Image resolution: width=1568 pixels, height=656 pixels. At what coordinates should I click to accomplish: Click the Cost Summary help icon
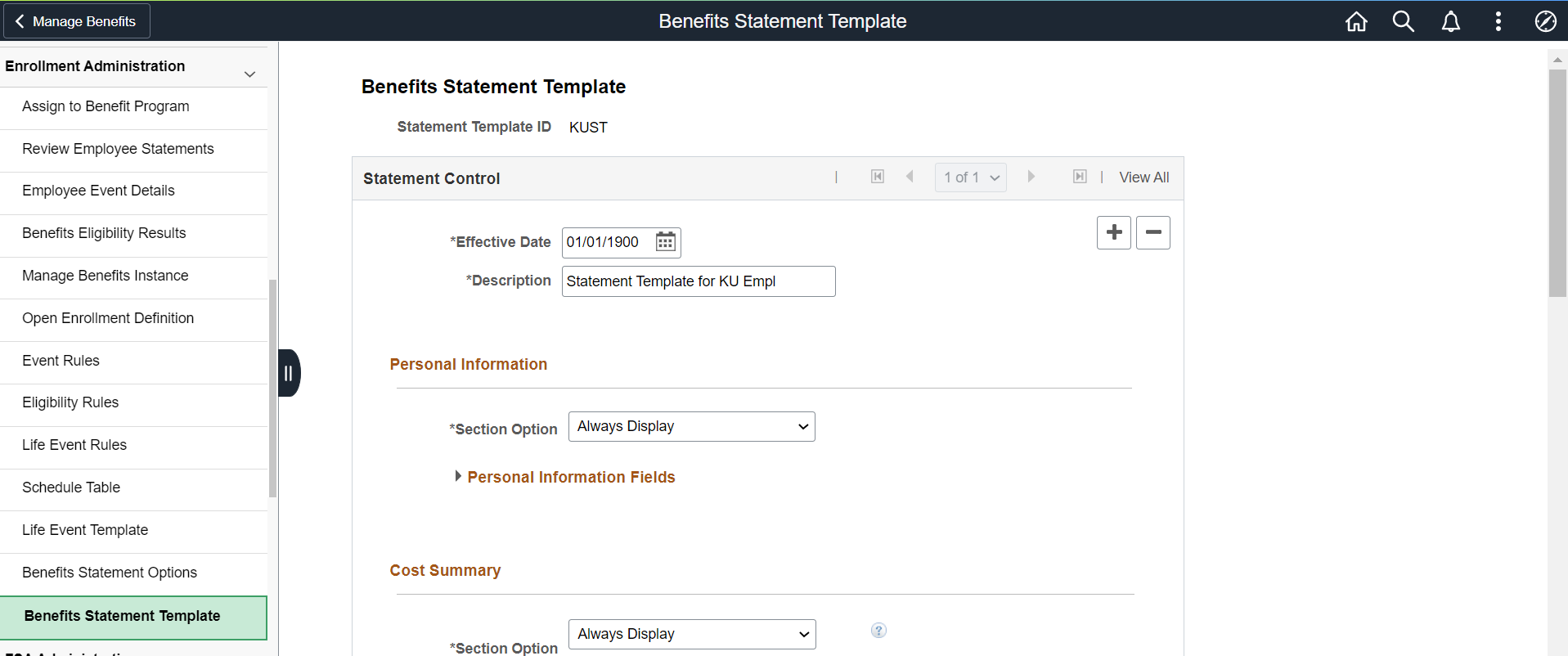click(878, 631)
